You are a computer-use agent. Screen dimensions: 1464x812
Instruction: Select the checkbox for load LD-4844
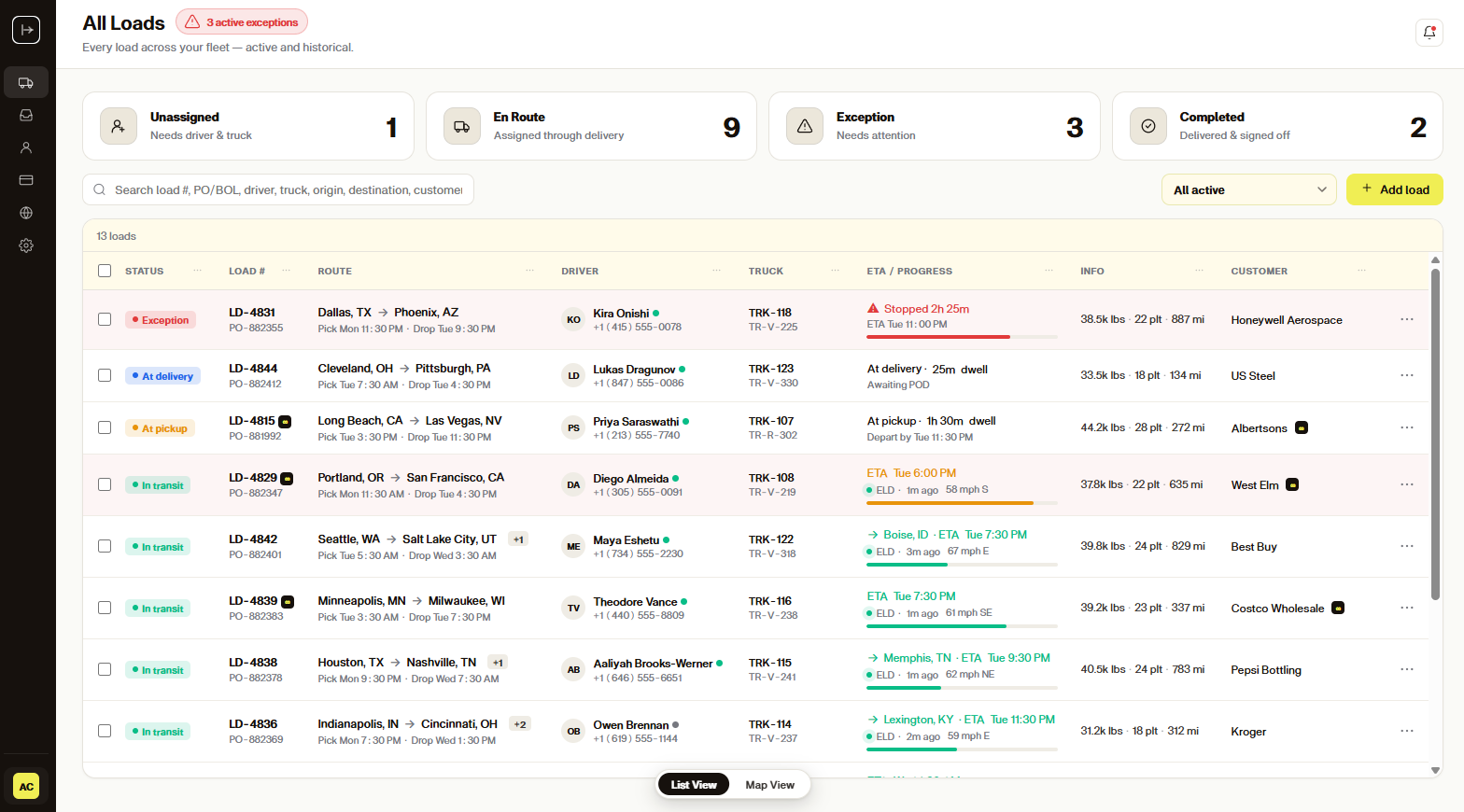(105, 375)
